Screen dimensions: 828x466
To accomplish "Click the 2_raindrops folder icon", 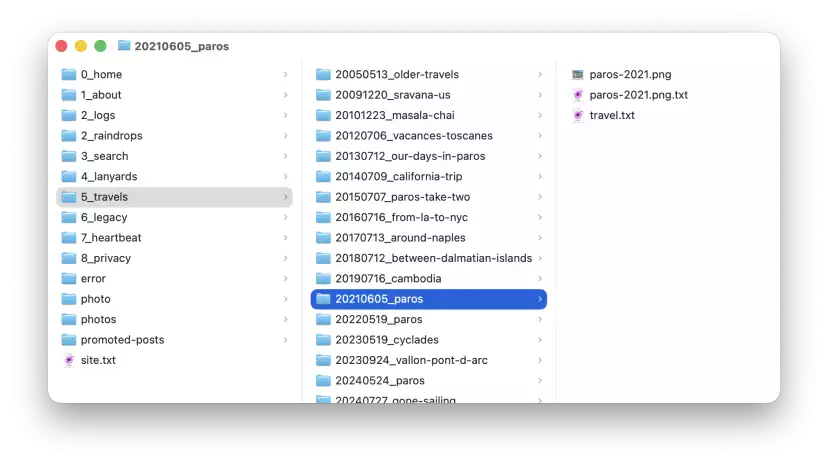I will [x=69, y=136].
